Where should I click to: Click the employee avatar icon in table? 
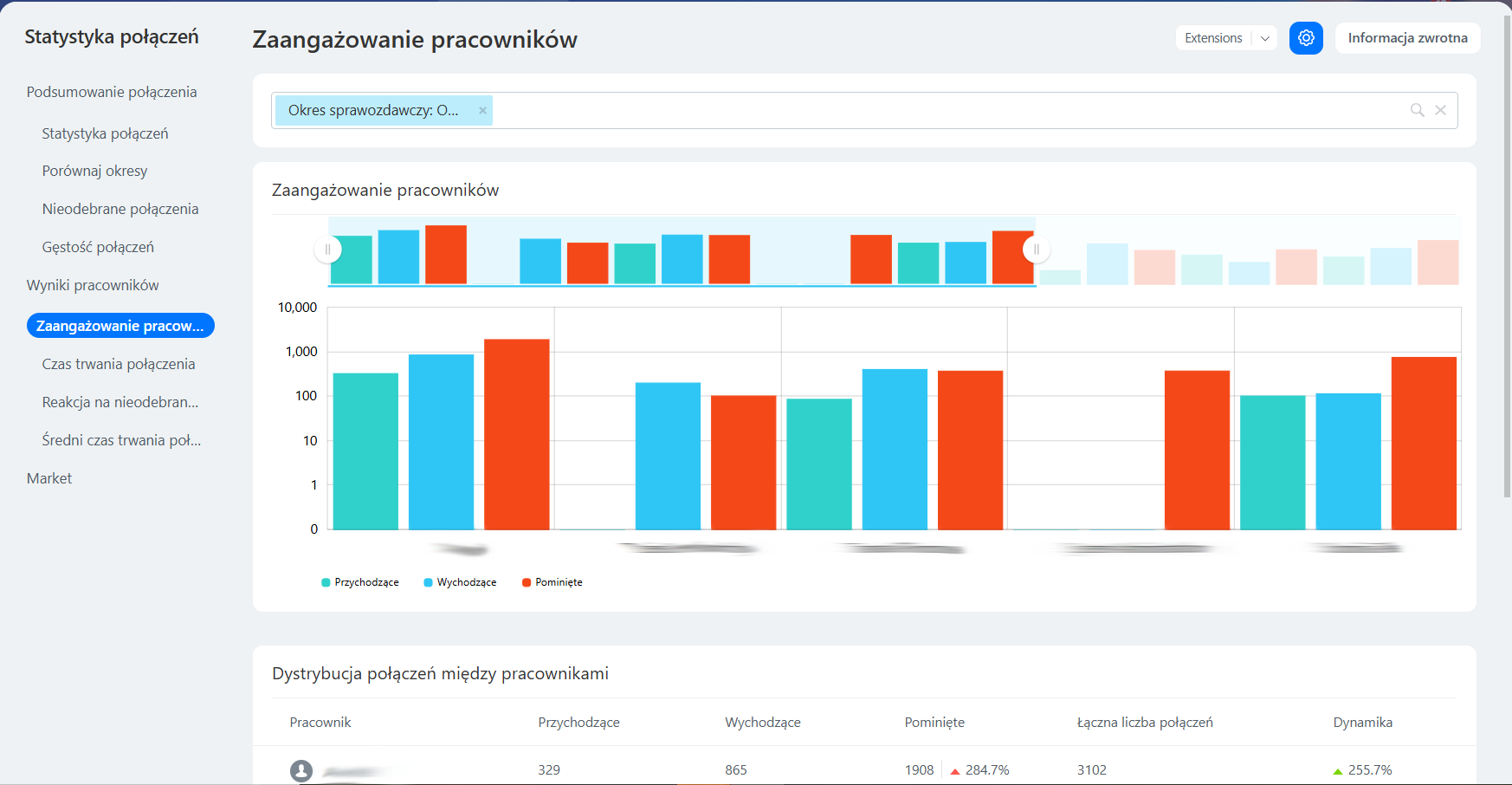point(301,770)
